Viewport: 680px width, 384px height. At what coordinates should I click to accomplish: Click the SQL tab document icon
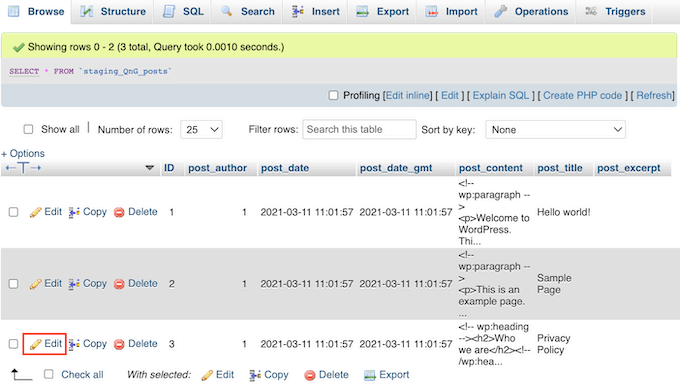pyautogui.click(x=169, y=11)
